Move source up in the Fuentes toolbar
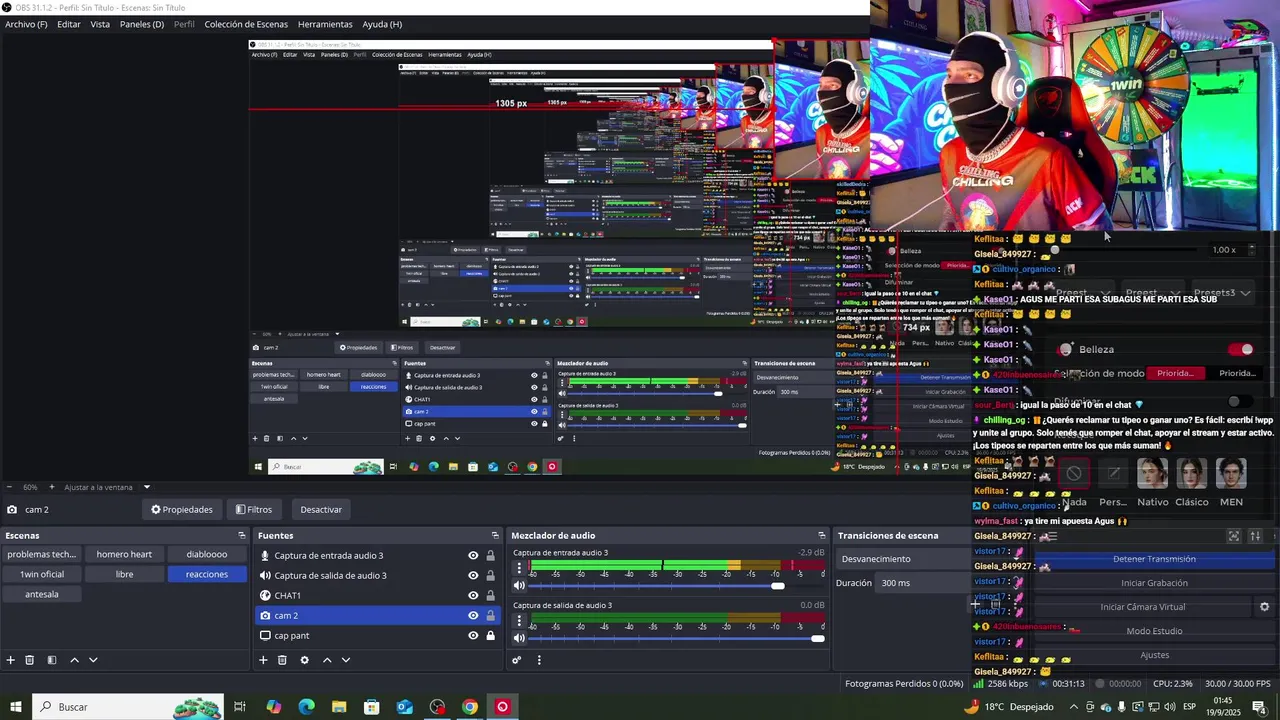The height and width of the screenshot is (720, 1280). [326, 660]
